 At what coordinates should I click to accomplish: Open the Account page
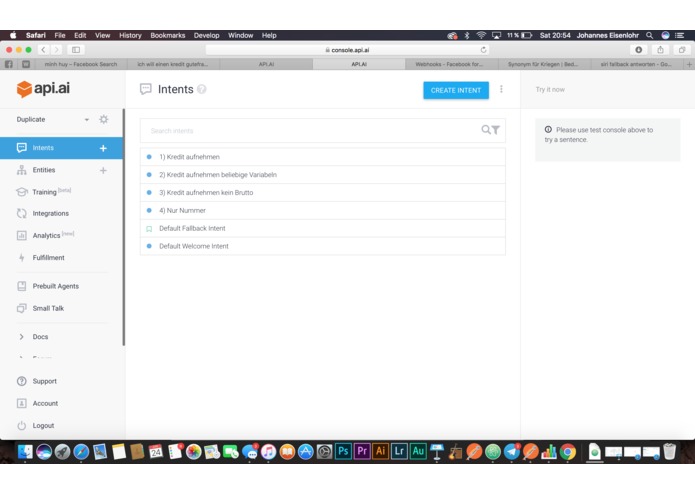45,403
